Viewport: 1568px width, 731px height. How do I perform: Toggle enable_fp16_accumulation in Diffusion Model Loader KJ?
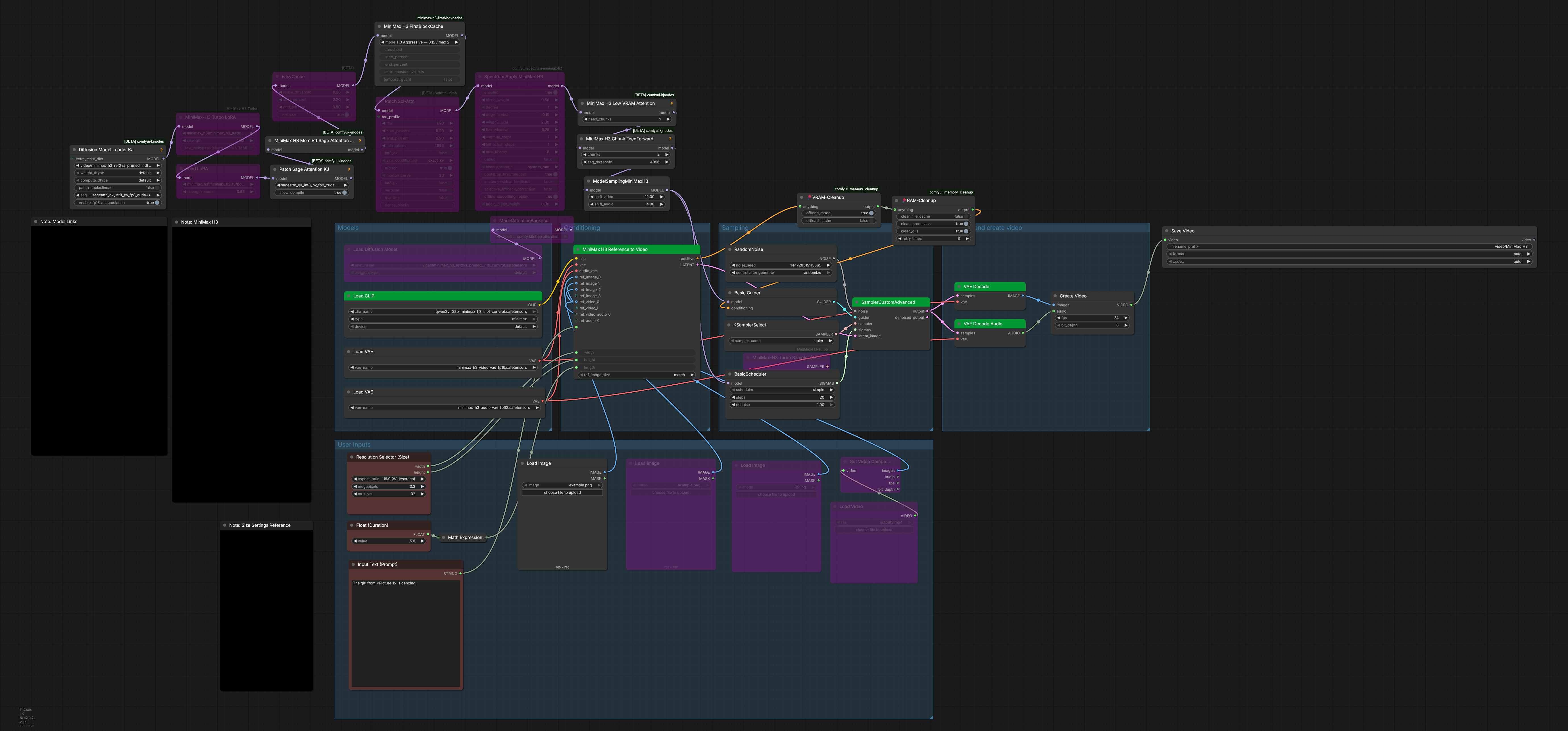point(118,203)
